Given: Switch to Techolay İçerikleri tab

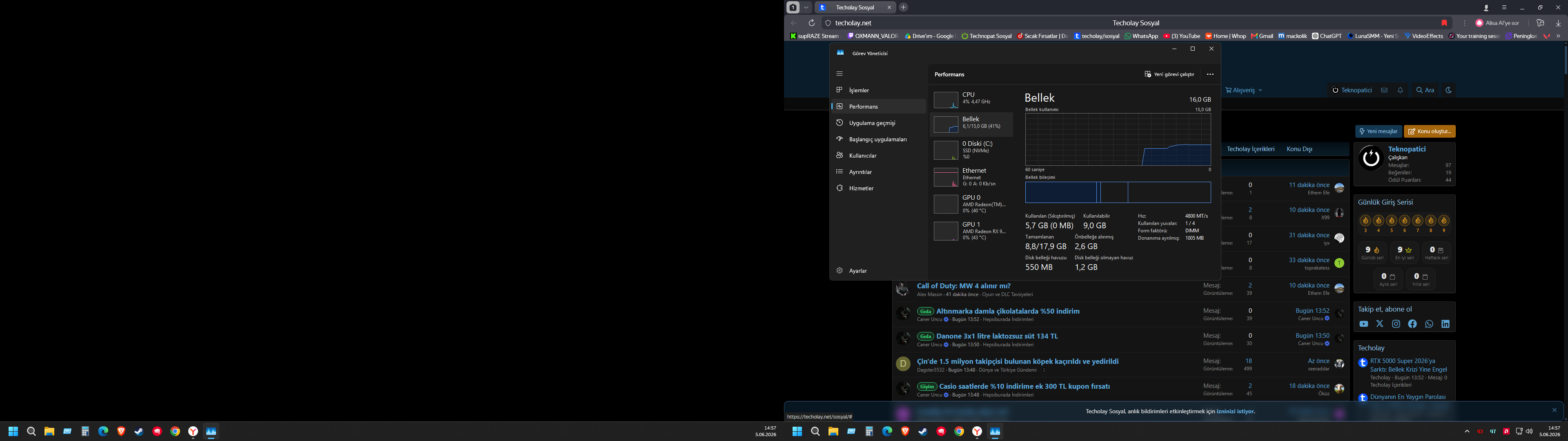Looking at the screenshot, I should (x=1250, y=149).
